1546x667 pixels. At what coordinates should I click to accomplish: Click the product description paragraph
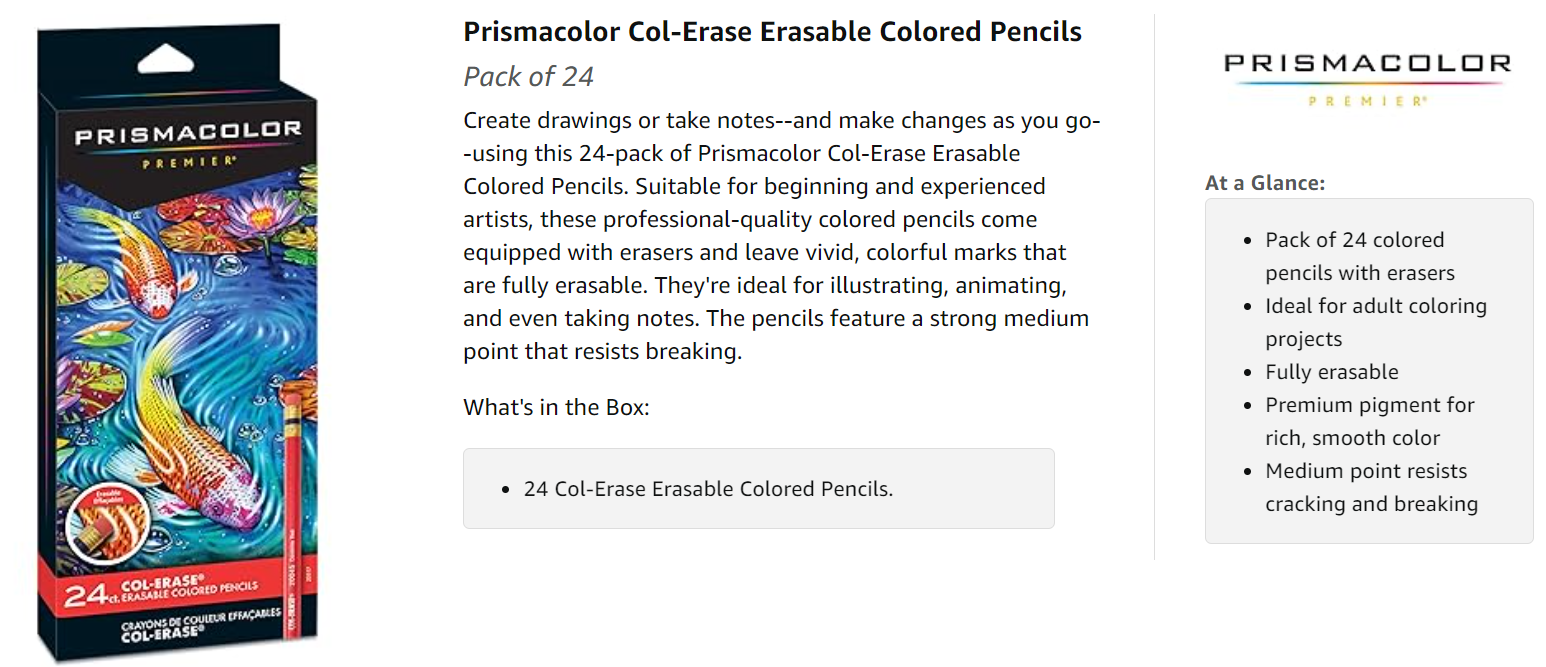click(x=780, y=236)
